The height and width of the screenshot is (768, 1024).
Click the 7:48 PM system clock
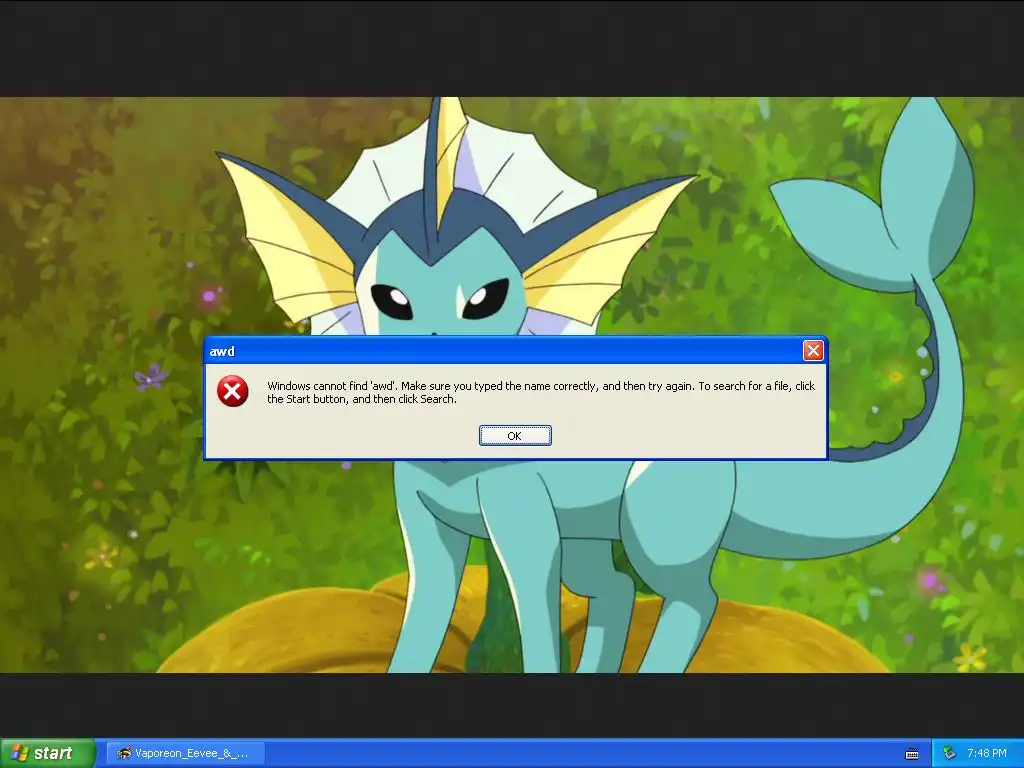click(x=987, y=753)
